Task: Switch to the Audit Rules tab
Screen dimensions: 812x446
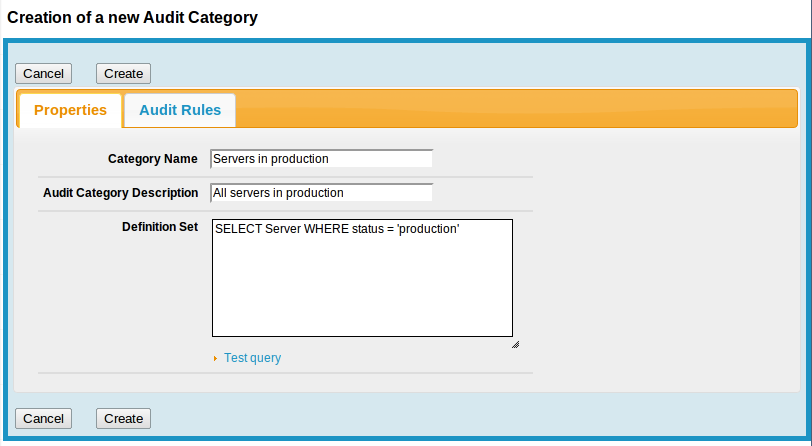Action: tap(180, 110)
